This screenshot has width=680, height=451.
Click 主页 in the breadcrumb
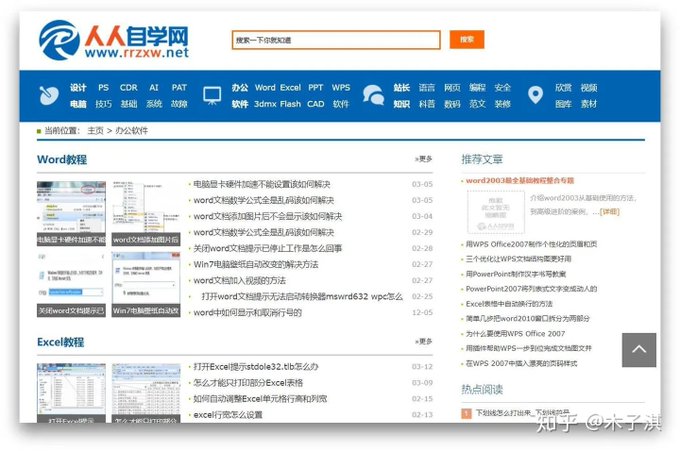[95, 131]
